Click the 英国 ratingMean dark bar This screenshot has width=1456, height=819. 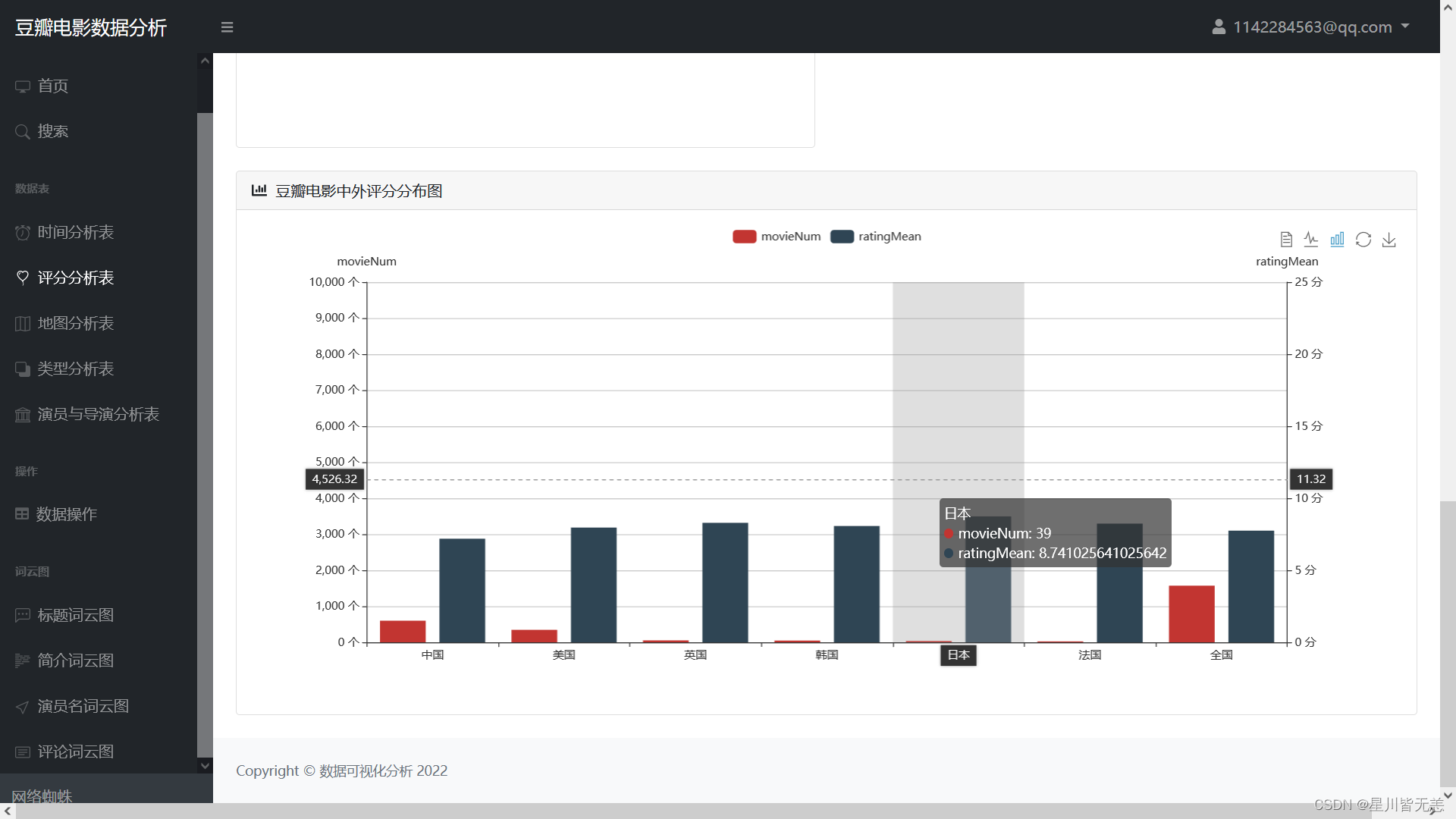[725, 582]
